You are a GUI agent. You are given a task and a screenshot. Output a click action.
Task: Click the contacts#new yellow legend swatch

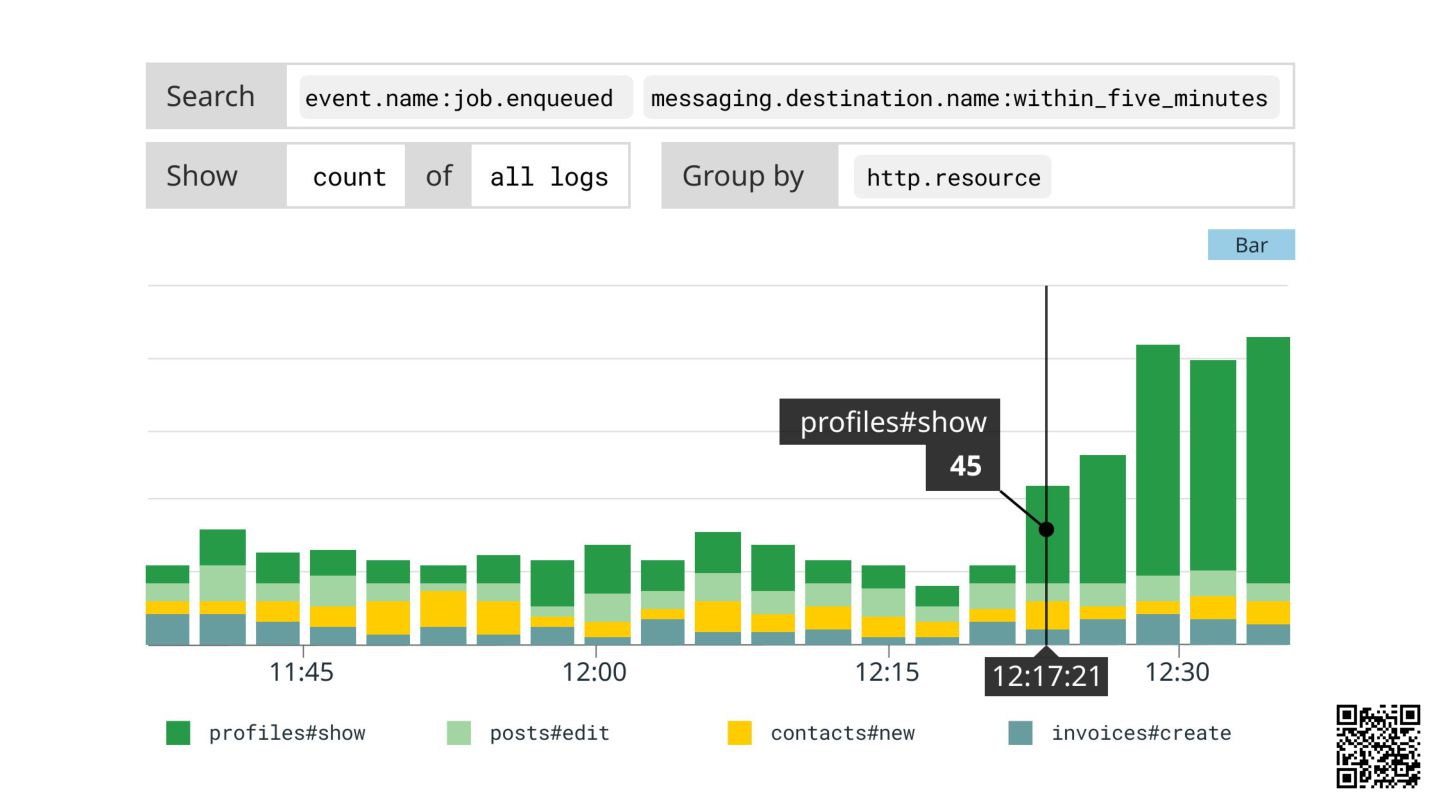coord(739,733)
